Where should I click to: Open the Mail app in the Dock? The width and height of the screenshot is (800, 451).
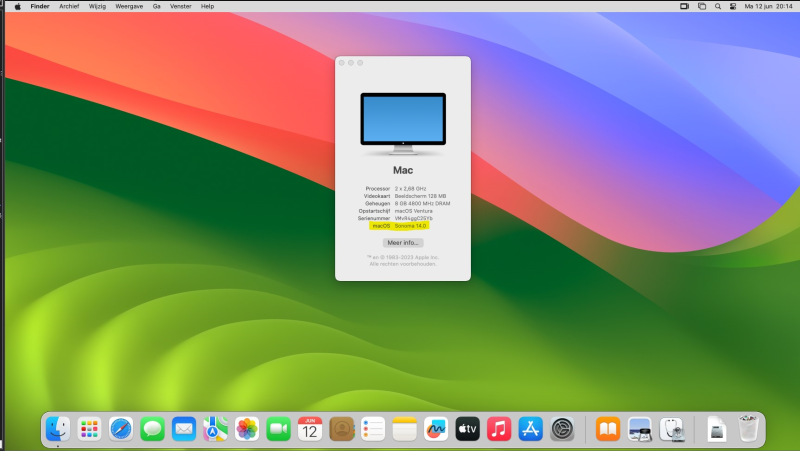coord(184,429)
